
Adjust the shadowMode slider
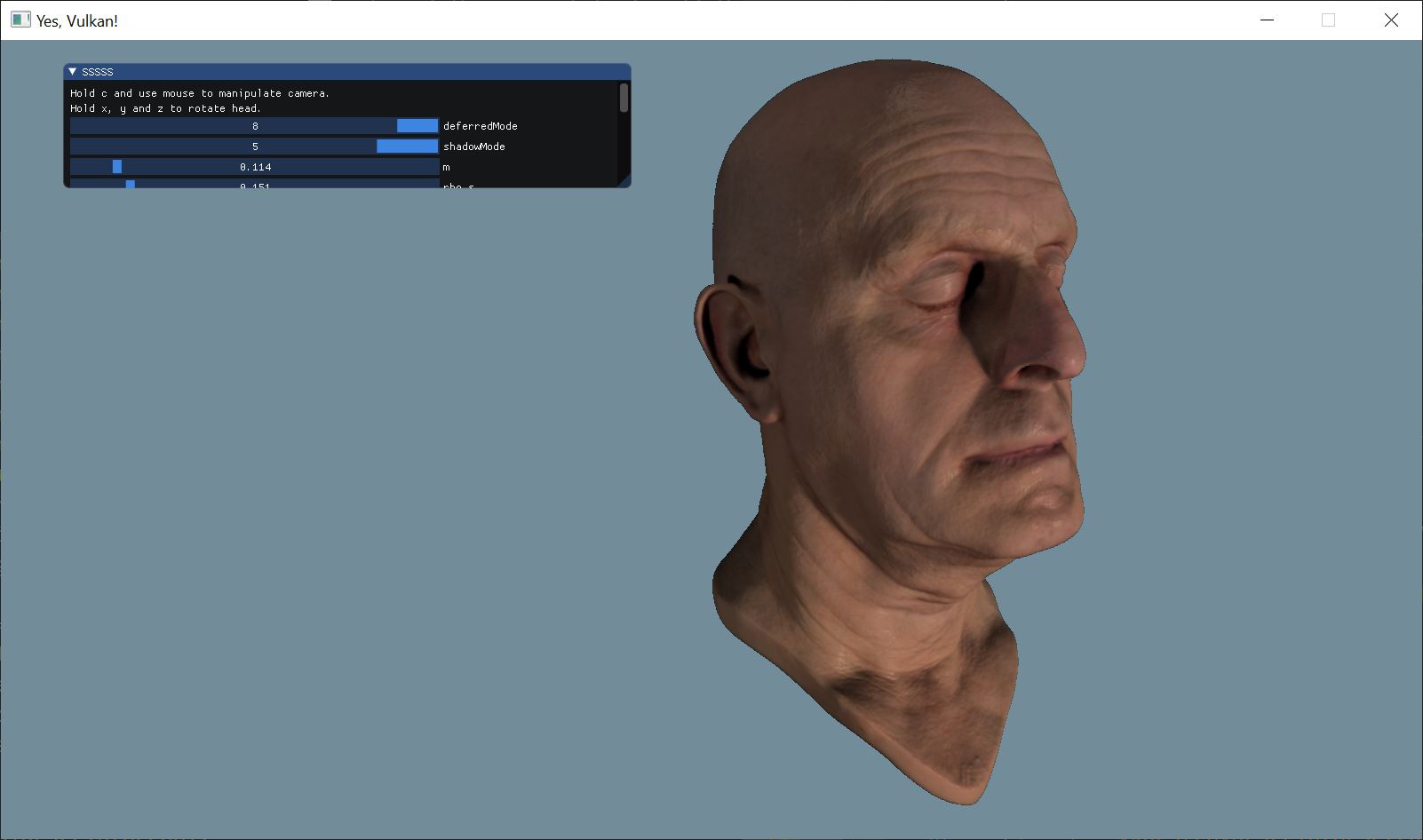coord(254,147)
